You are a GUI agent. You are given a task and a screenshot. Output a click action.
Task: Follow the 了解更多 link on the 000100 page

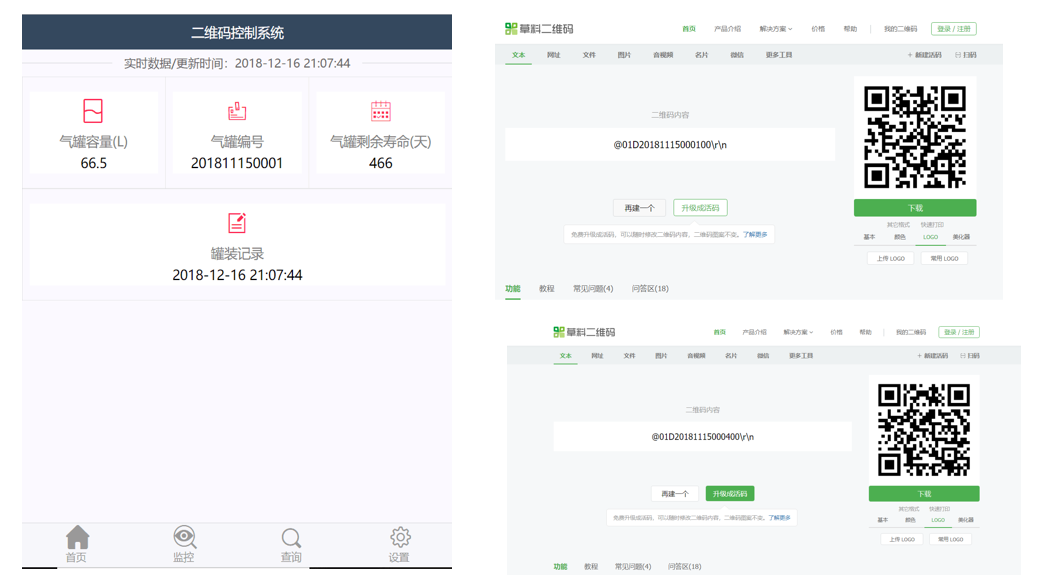point(755,235)
